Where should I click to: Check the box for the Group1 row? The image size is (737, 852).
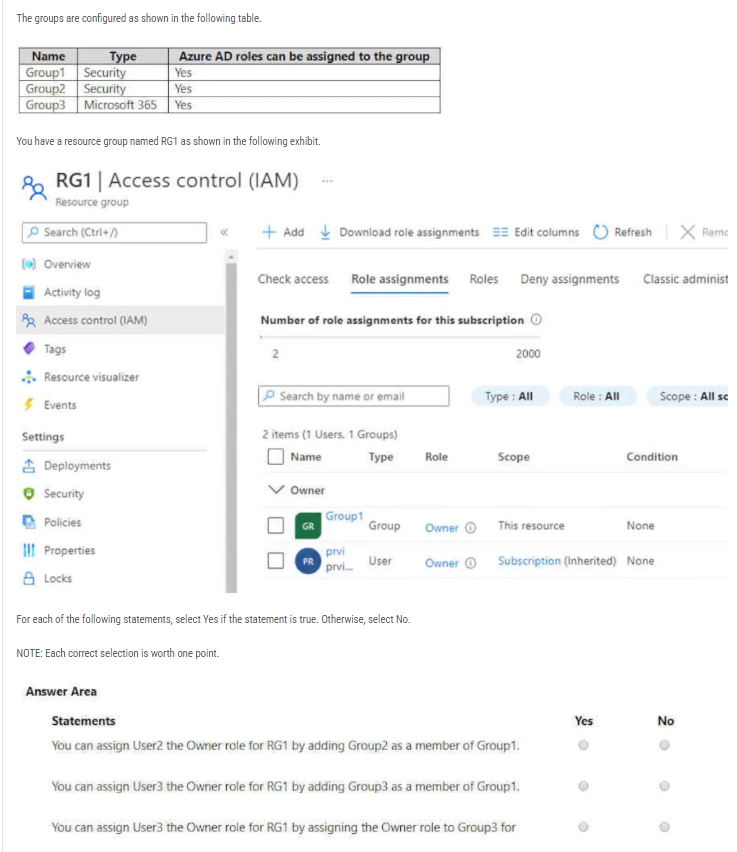pos(276,525)
